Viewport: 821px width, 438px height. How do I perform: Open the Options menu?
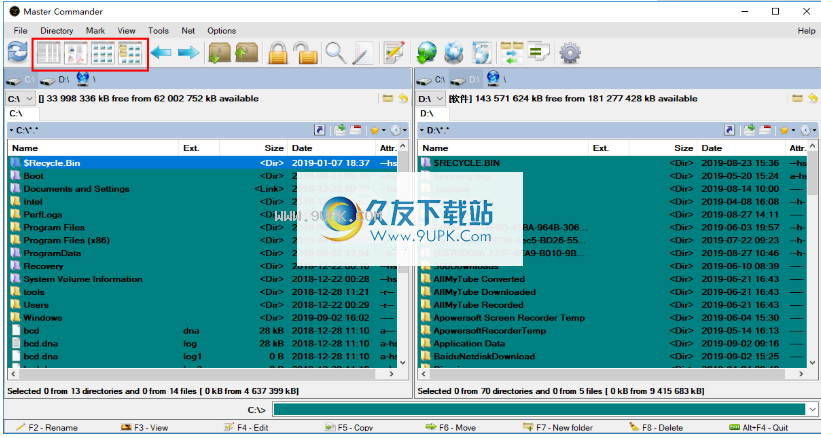221,30
